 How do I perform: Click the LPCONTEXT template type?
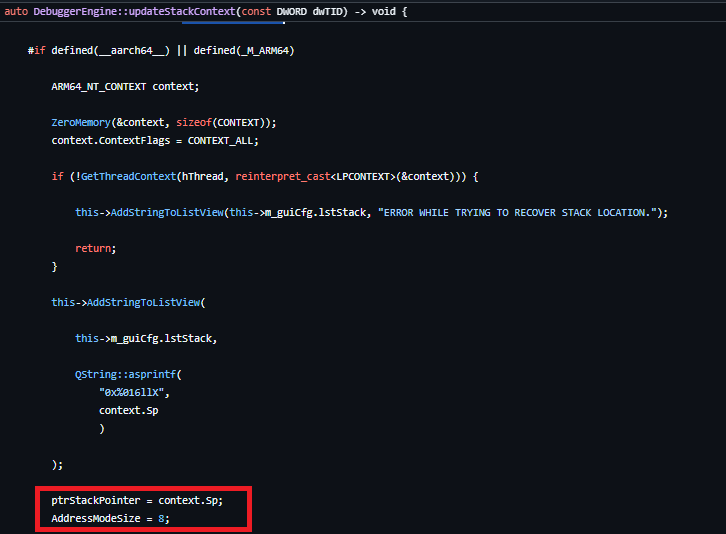(x=363, y=176)
